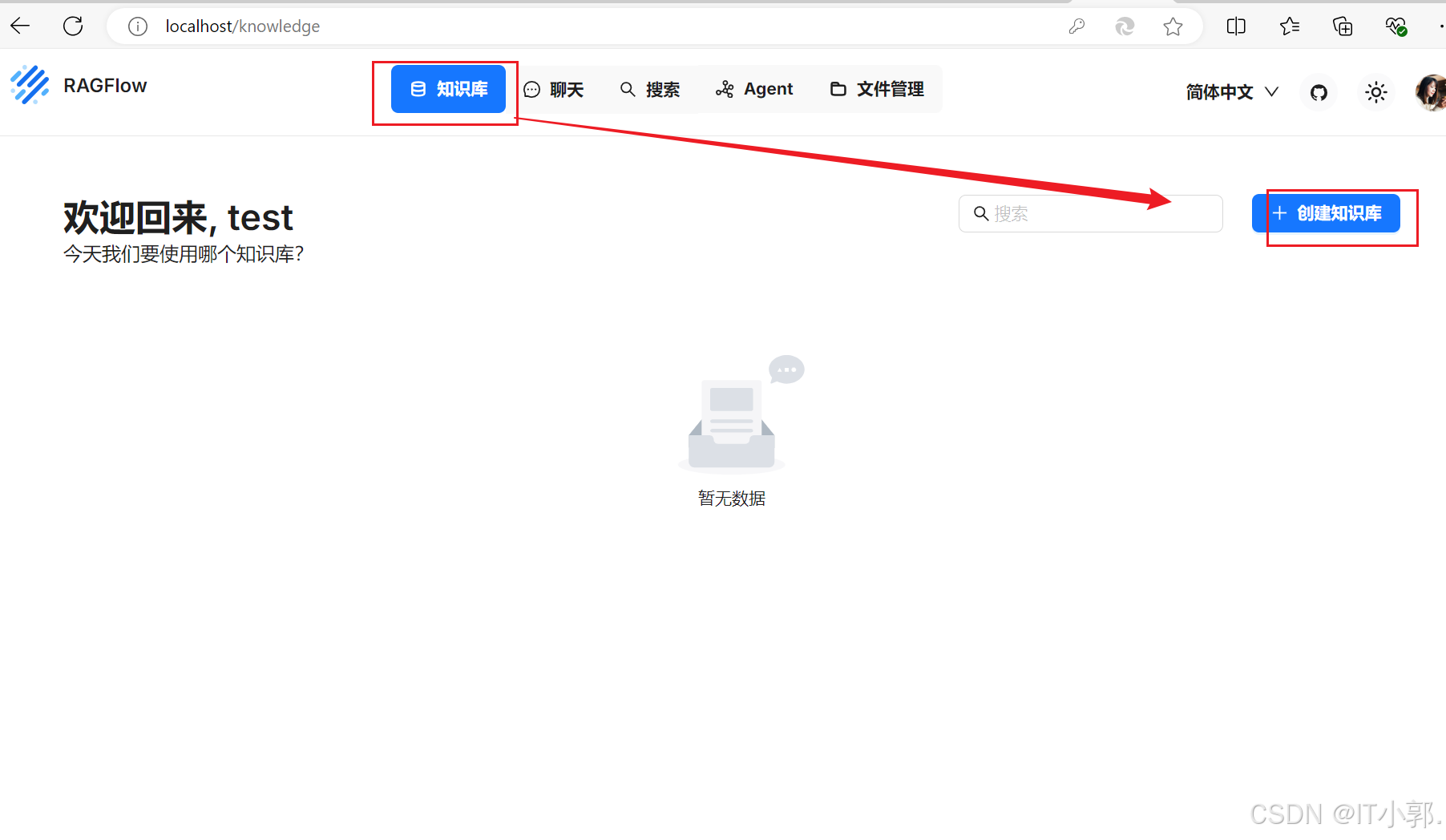The image size is (1446, 840).
Task: Open browser collections panel
Action: 1343,26
